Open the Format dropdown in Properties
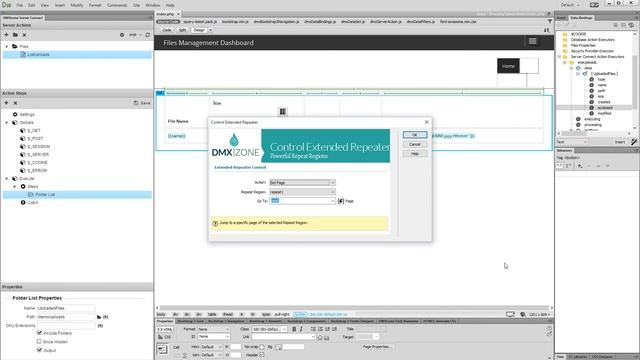This screenshot has width=640, height=360. point(213,329)
